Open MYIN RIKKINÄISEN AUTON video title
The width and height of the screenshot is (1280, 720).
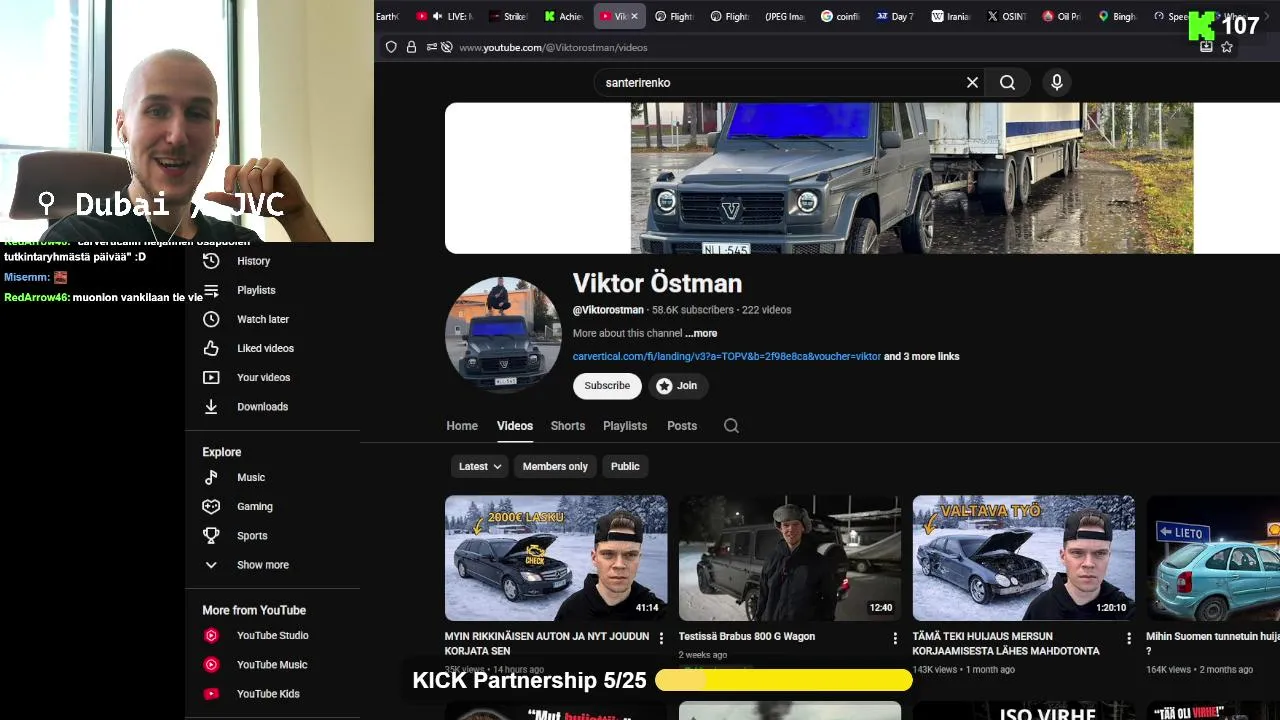546,643
